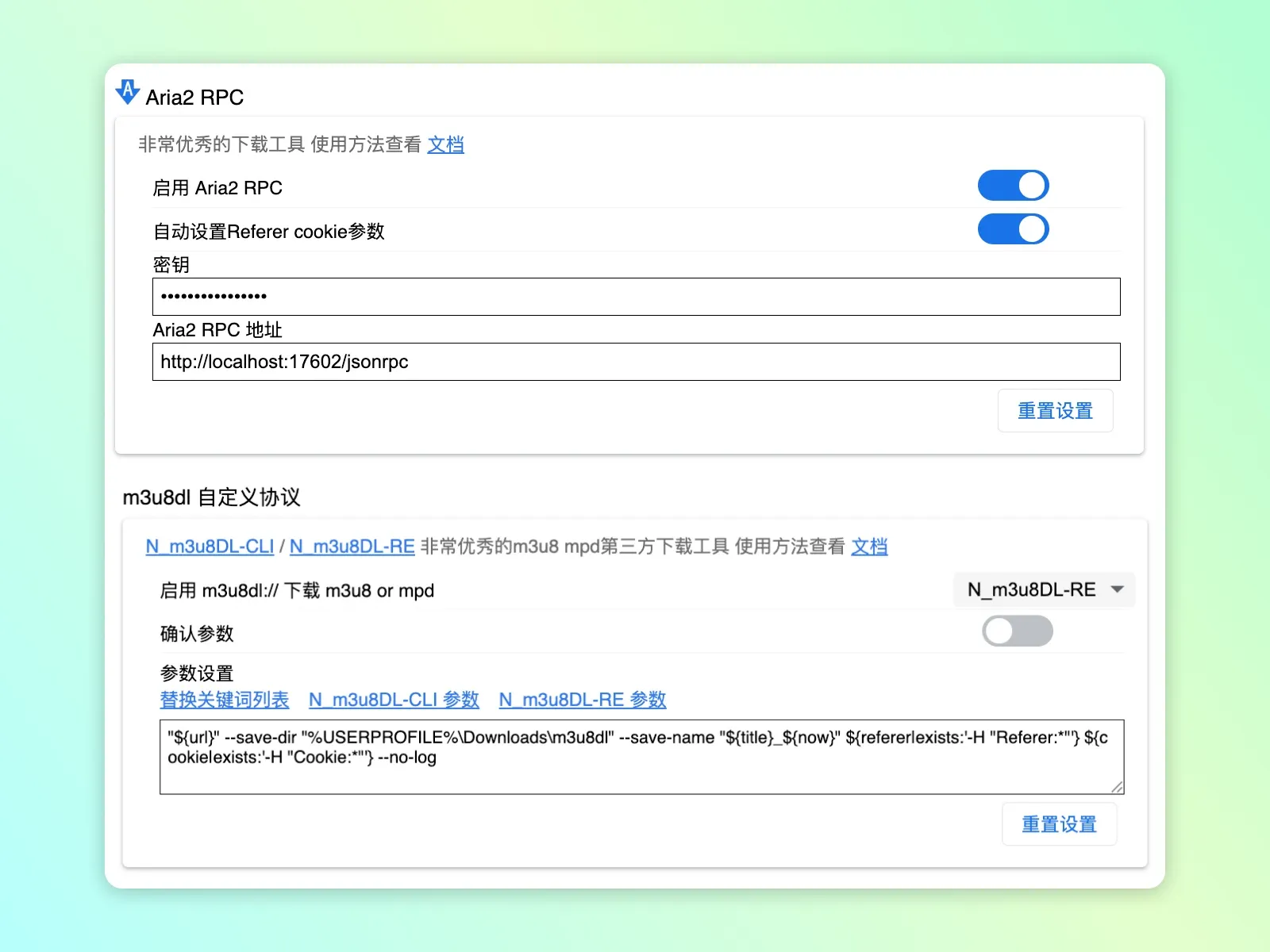Click 重置设置 in the m3u8dl section
This screenshot has width=1270, height=952.
tap(1059, 824)
